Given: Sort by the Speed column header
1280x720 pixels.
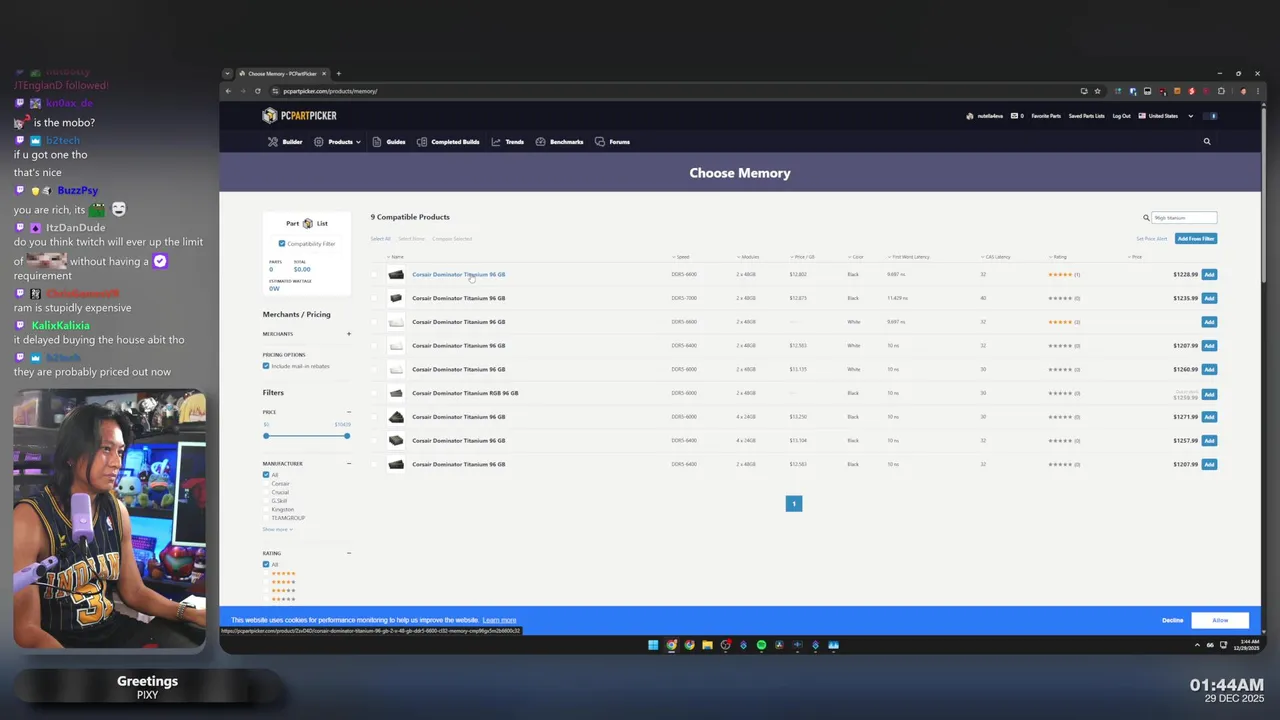Looking at the screenshot, I should tap(681, 257).
